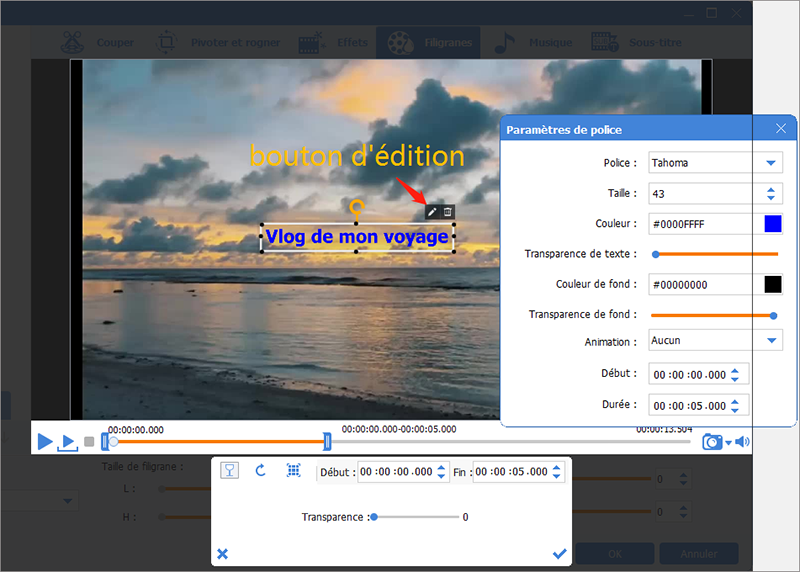Adjust Transparence de fond slider handle
The height and width of the screenshot is (572, 800).
773,316
